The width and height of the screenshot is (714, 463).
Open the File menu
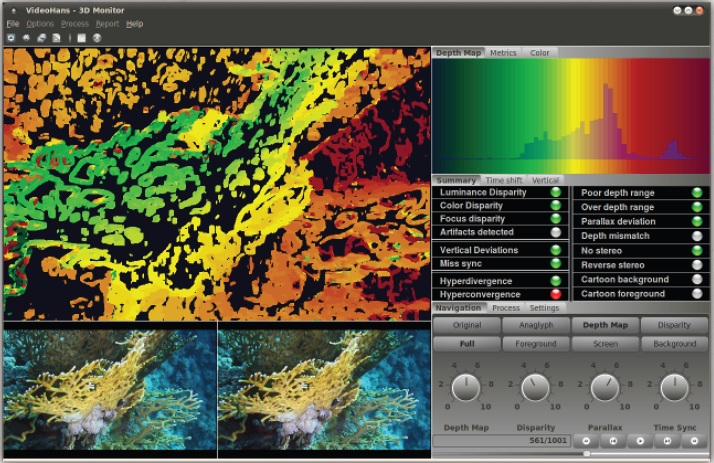13,24
